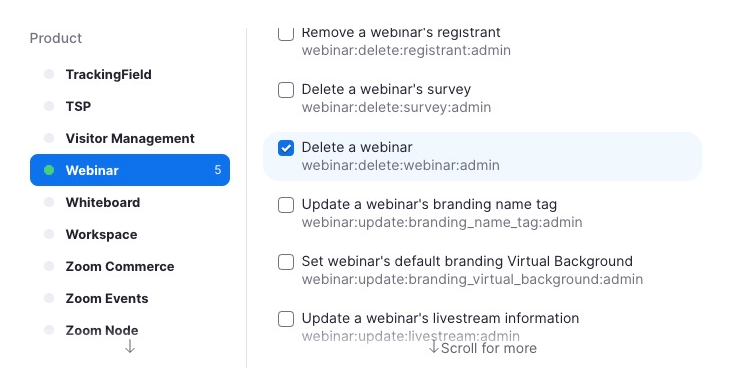Click the Webinar selected scope count 5
The image size is (735, 390).
(218, 170)
